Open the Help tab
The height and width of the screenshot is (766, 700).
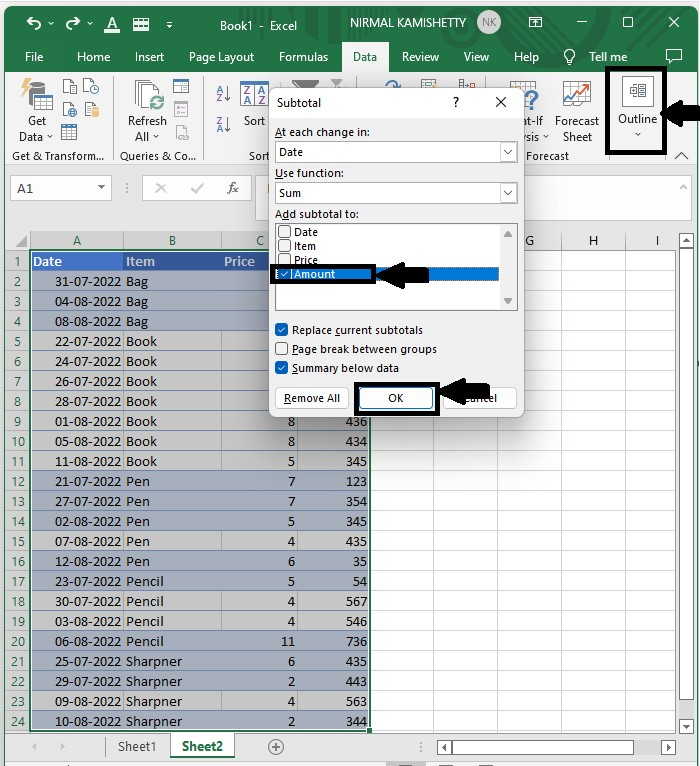point(526,57)
